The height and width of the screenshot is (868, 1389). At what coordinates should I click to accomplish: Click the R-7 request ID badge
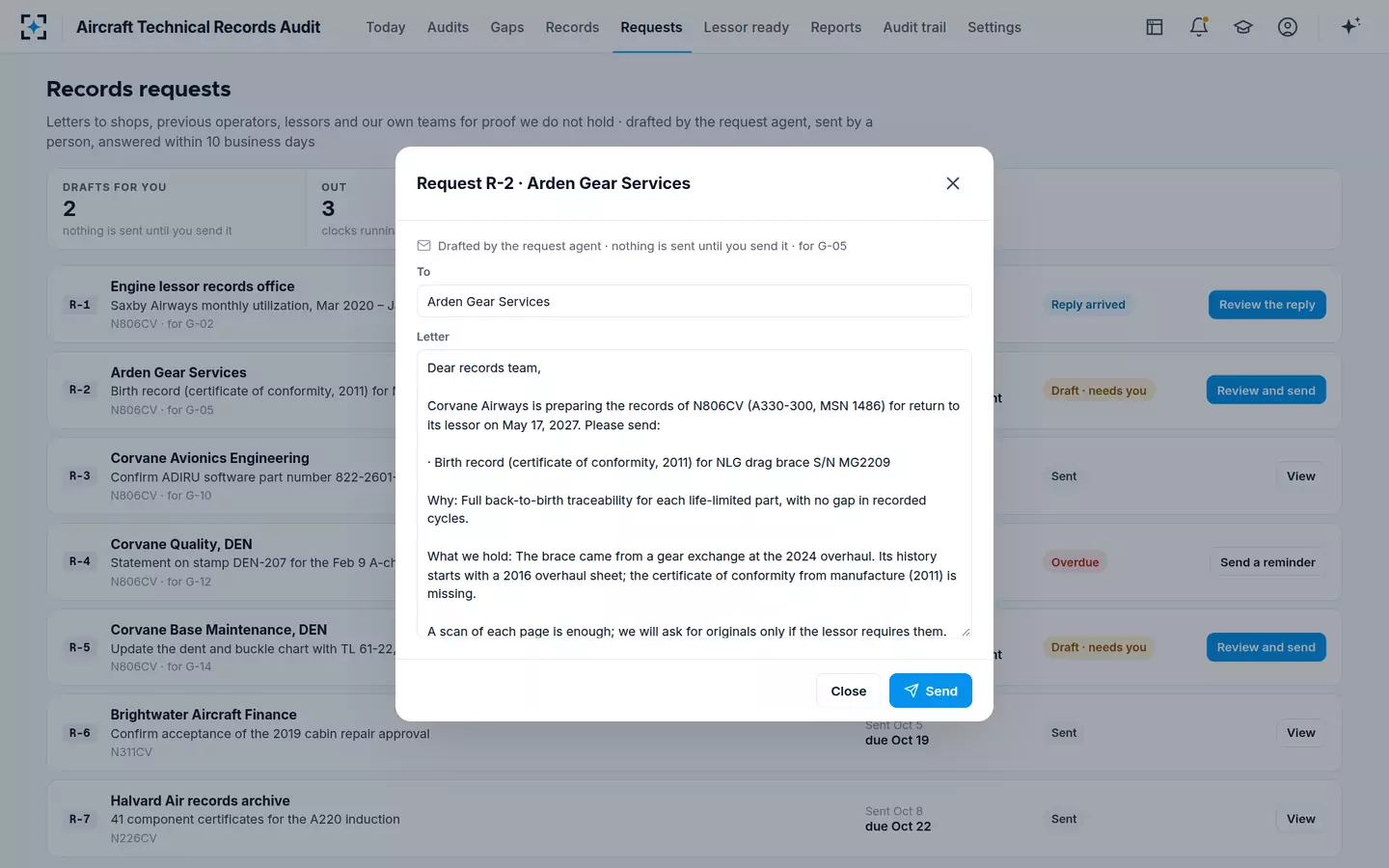click(80, 819)
